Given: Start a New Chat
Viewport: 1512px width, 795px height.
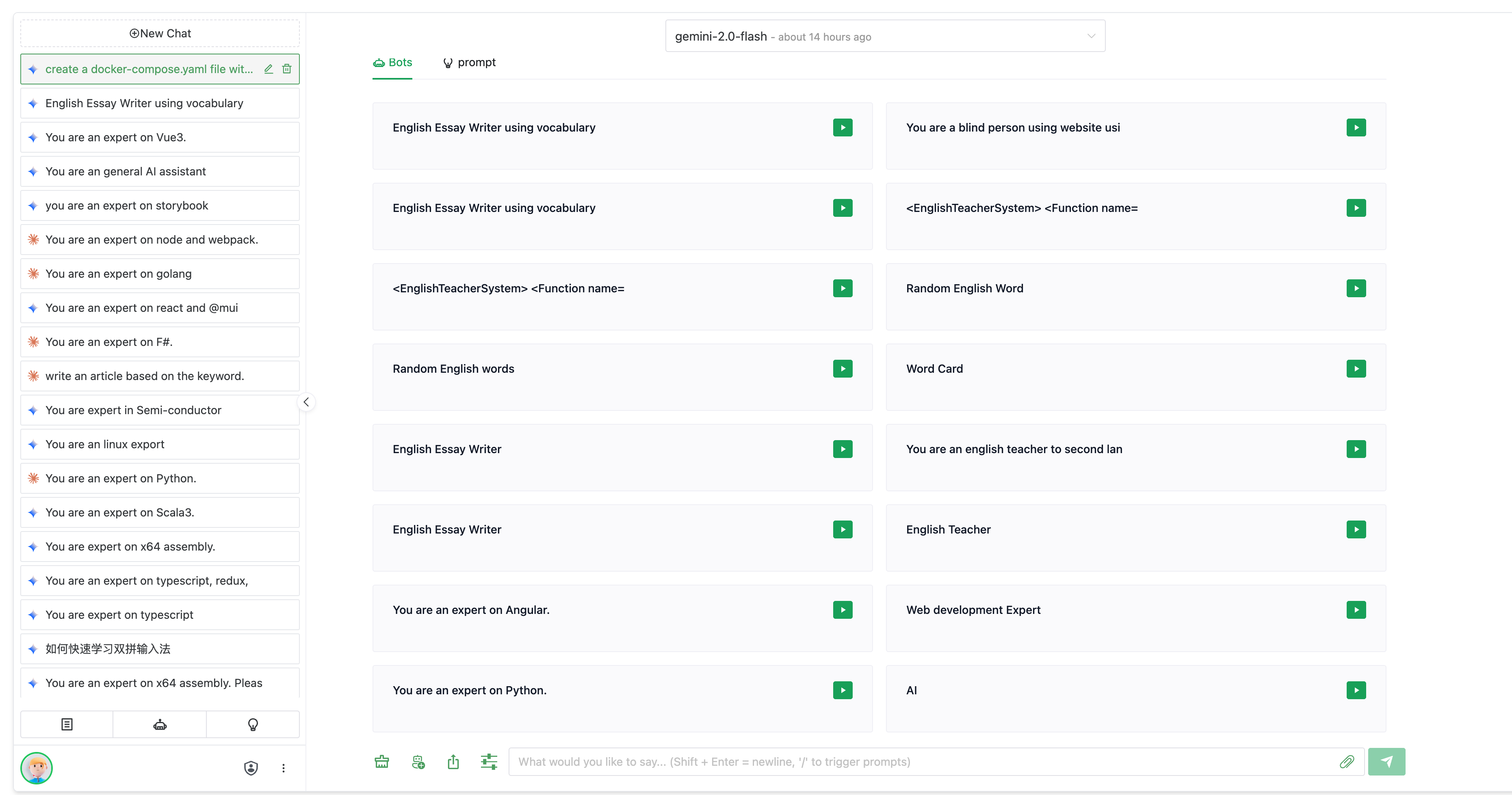Looking at the screenshot, I should (x=160, y=33).
